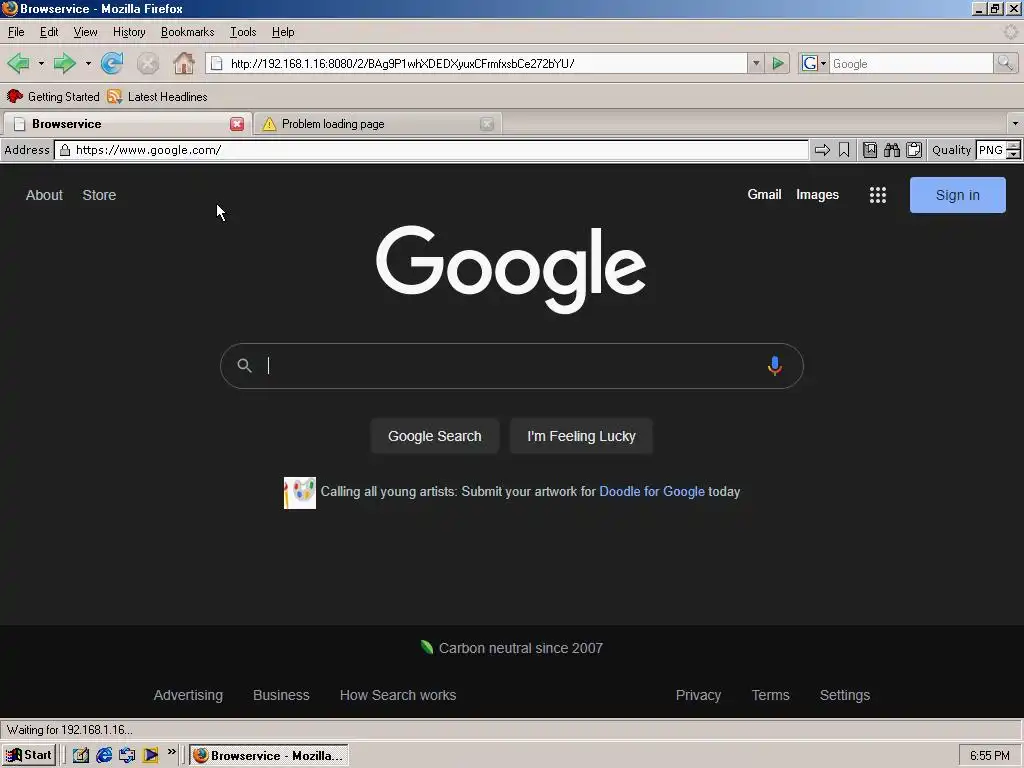This screenshot has height=768, width=1024.
Task: Open the Latest Headlines feed bookmark
Action: coord(157,97)
